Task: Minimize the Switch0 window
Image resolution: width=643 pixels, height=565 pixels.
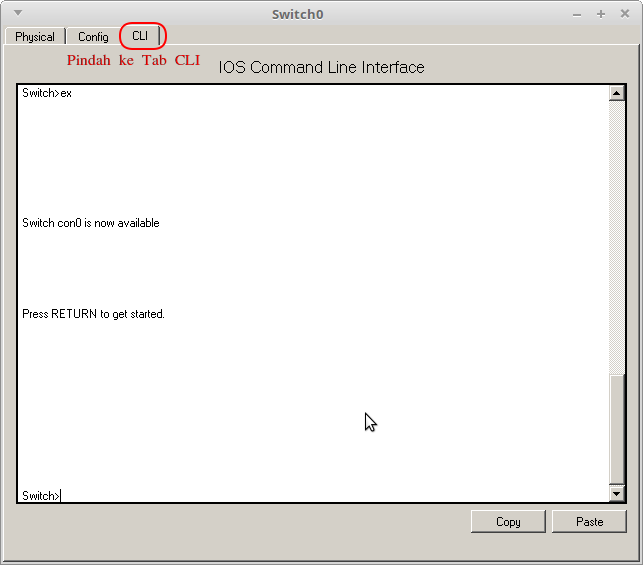Action: point(577,15)
